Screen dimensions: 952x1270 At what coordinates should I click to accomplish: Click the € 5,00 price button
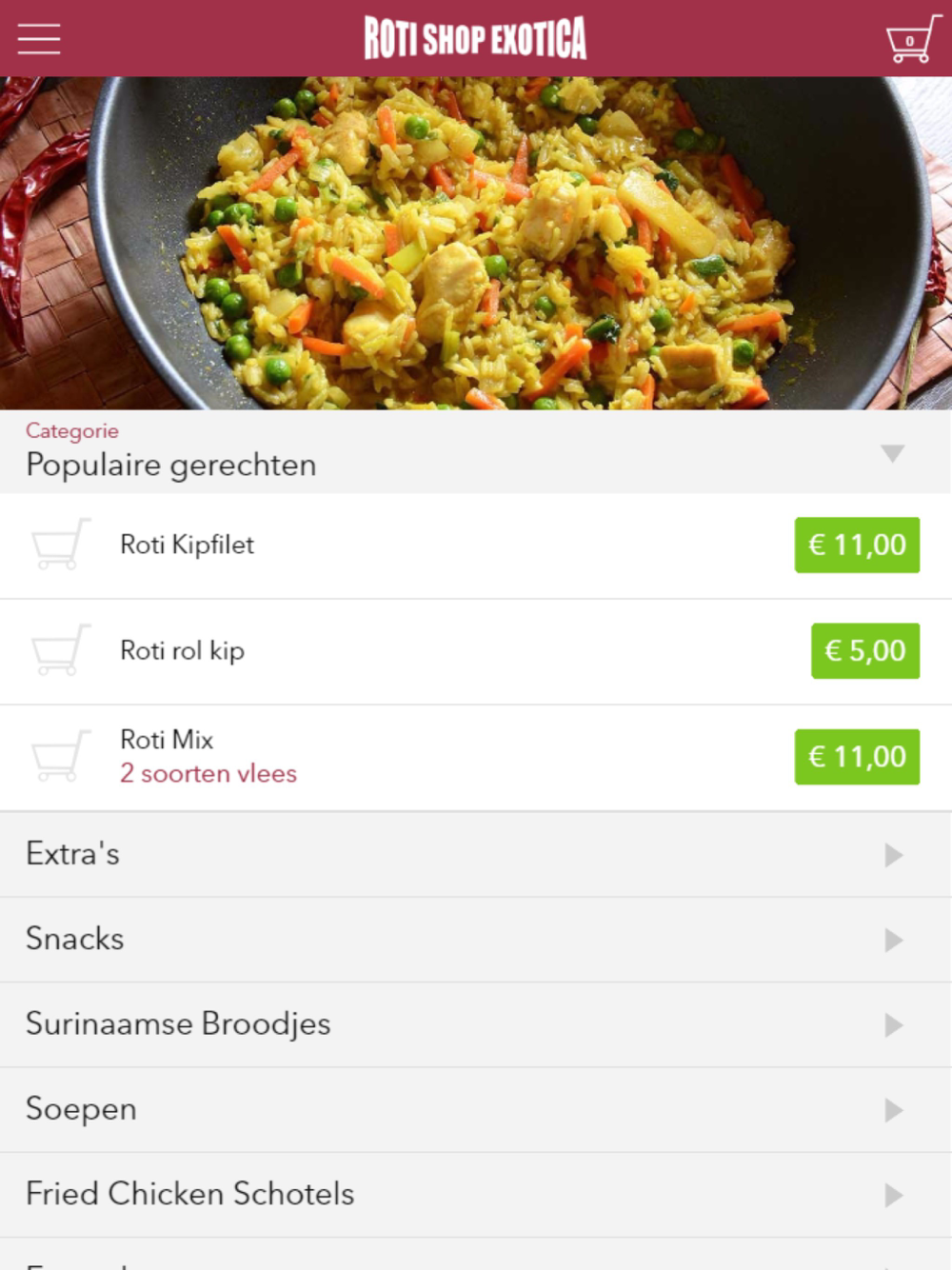tap(865, 650)
